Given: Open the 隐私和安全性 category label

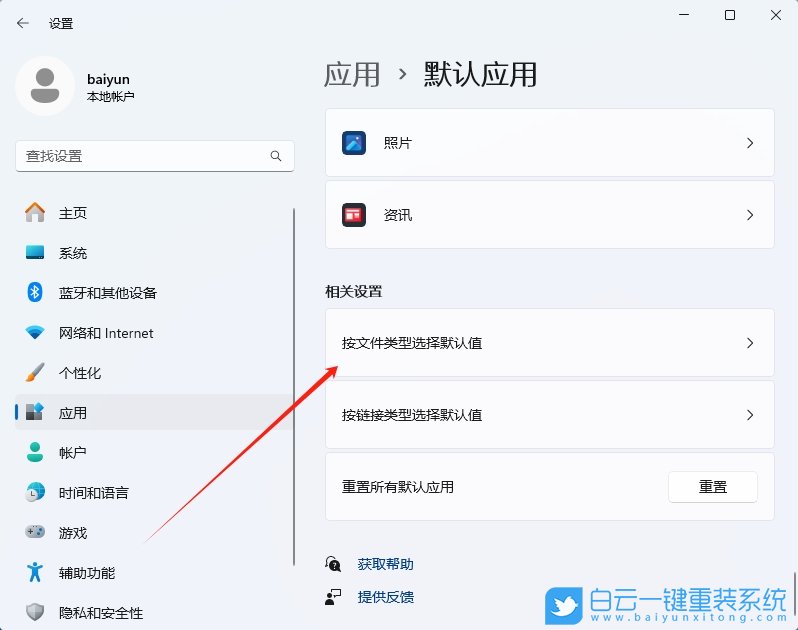Looking at the screenshot, I should click(101, 613).
